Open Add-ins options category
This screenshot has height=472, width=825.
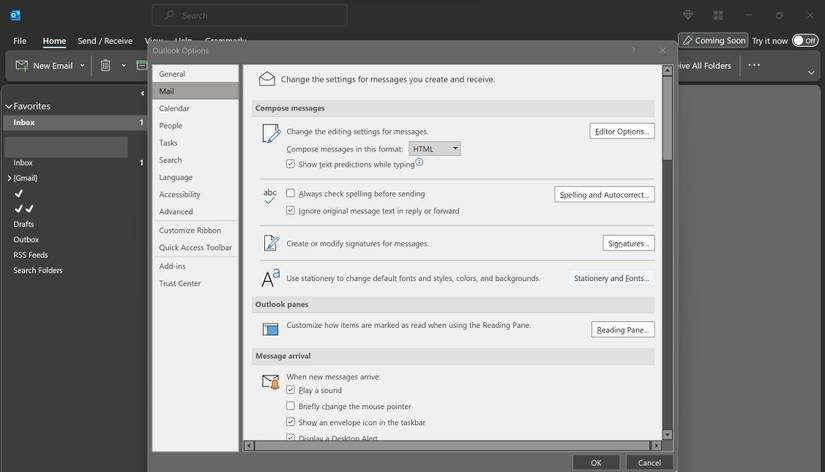195,266
